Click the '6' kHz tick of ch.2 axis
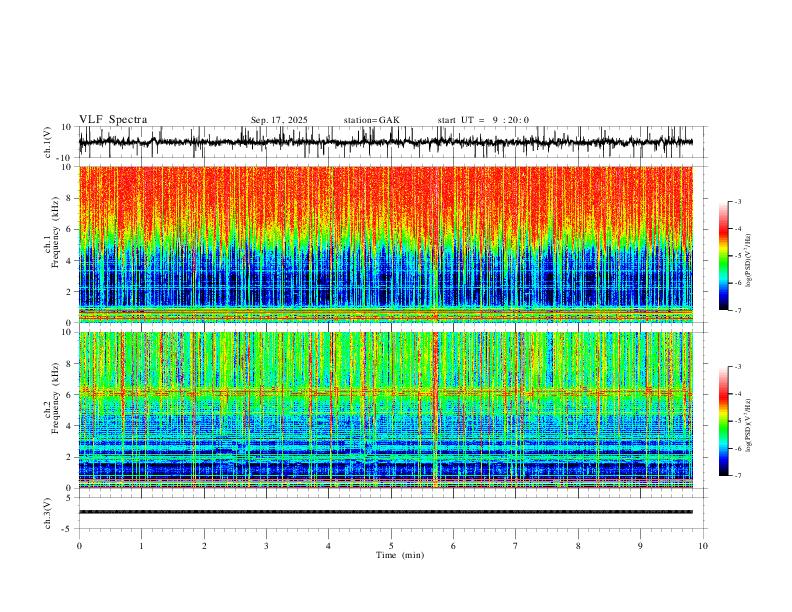The image size is (792, 612). 70,395
